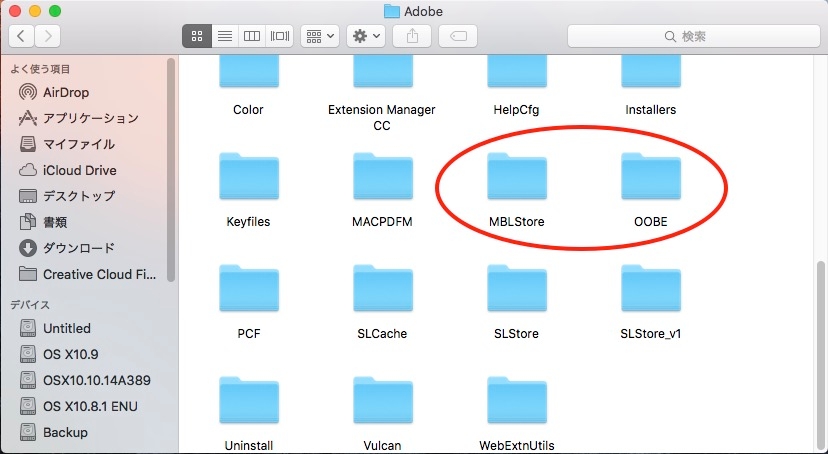Screen dimensions: 828x454
Task: Switch to cover flow view
Action: click(x=279, y=36)
